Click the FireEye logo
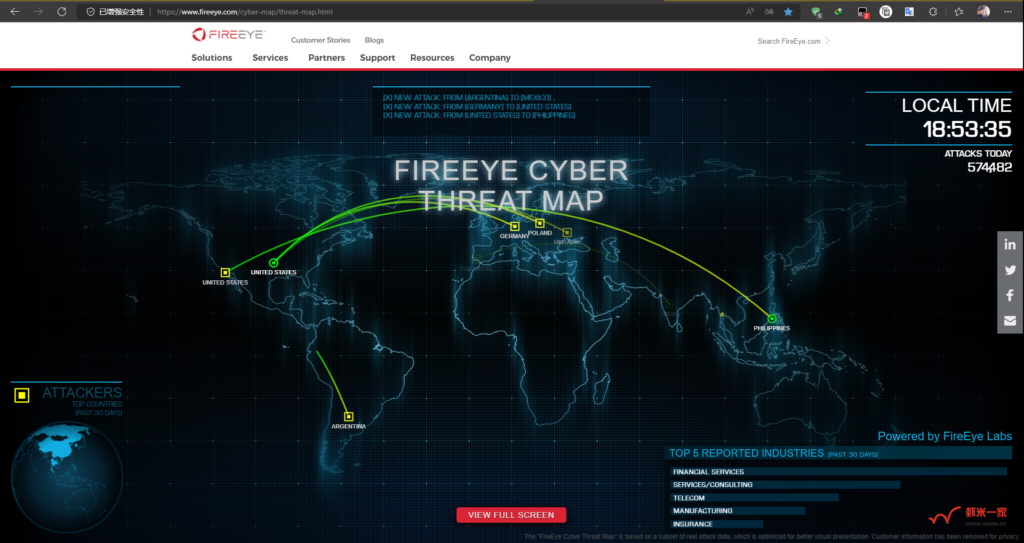This screenshot has width=1024, height=543. [x=226, y=35]
